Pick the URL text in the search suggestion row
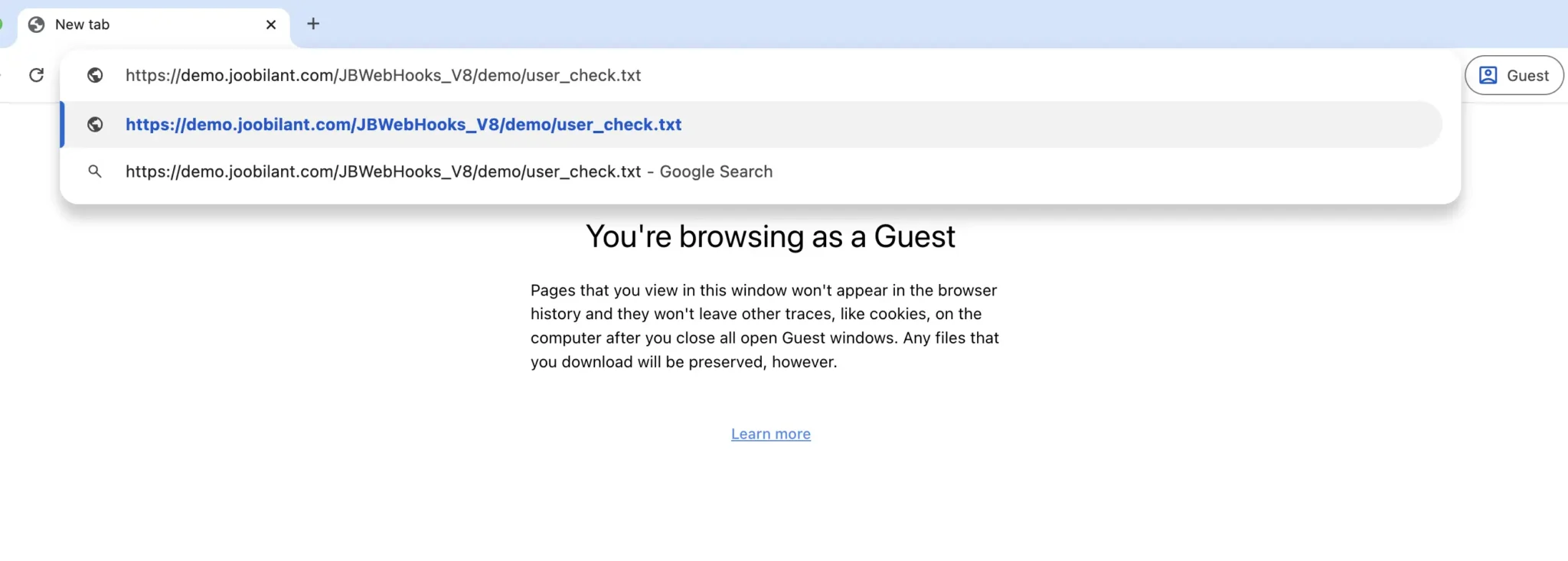The height and width of the screenshot is (561, 1568). [x=383, y=171]
